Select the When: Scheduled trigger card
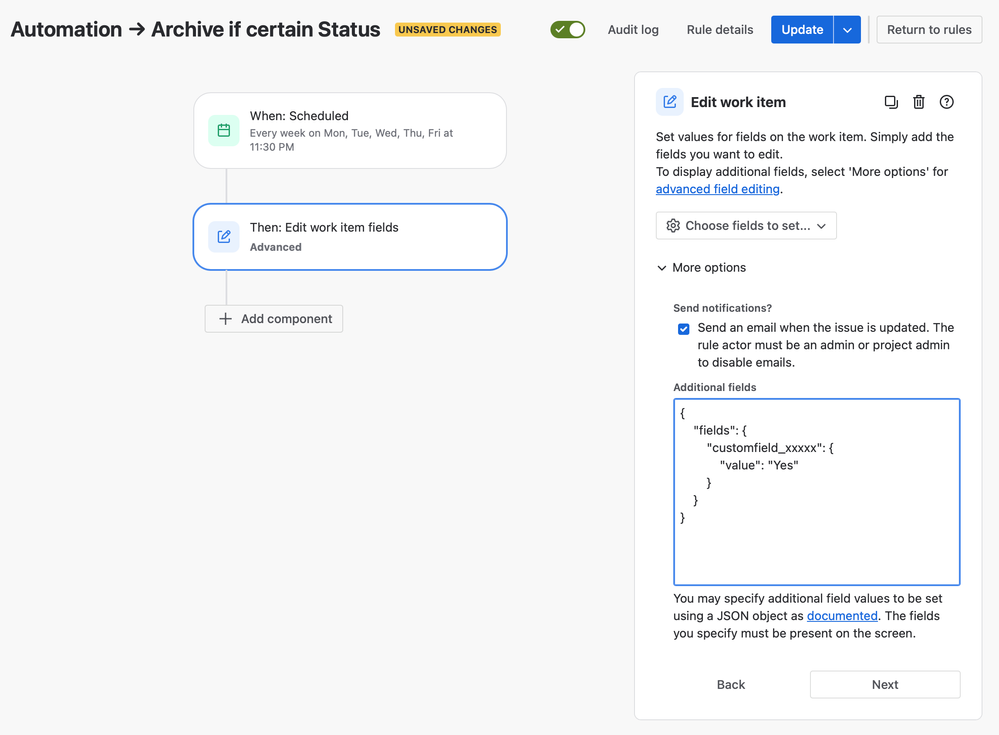Screen dimensions: 999x735 (x=350, y=131)
